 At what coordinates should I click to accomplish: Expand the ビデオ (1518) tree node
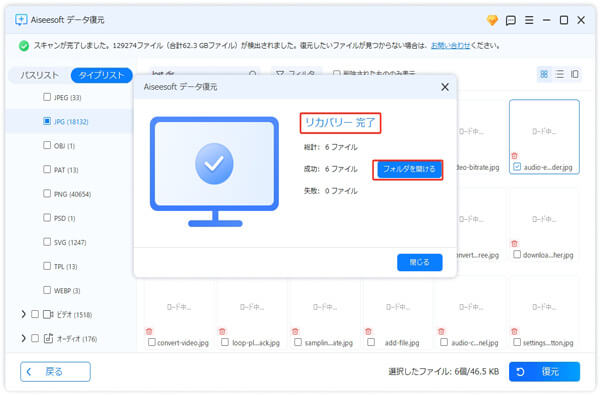23,314
